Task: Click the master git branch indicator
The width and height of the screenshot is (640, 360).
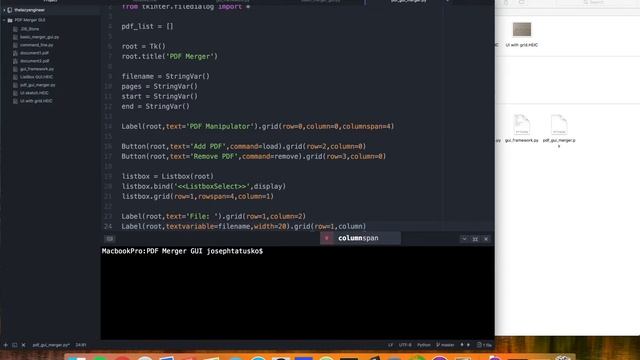Action: tap(445, 345)
